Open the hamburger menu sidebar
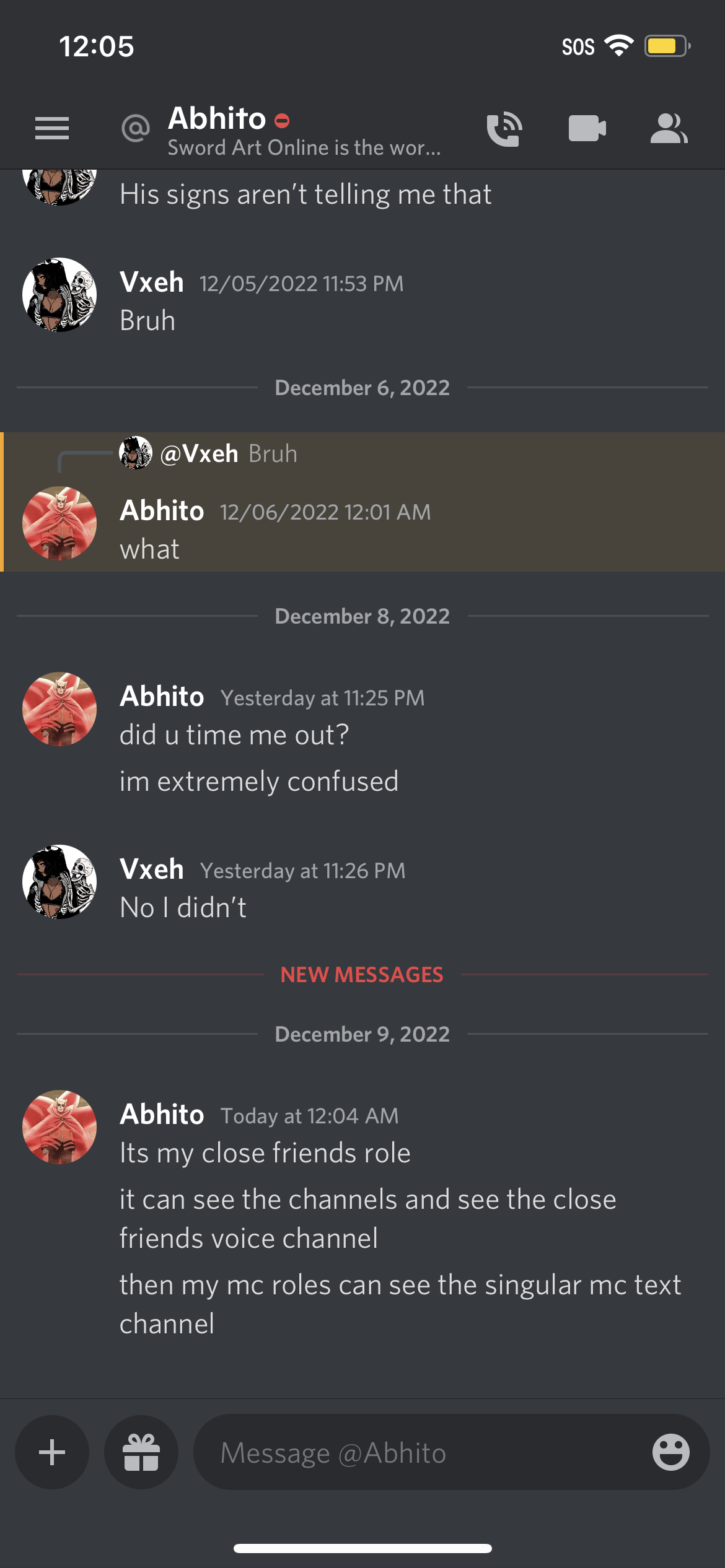Image resolution: width=725 pixels, height=1568 pixels. coord(52,128)
